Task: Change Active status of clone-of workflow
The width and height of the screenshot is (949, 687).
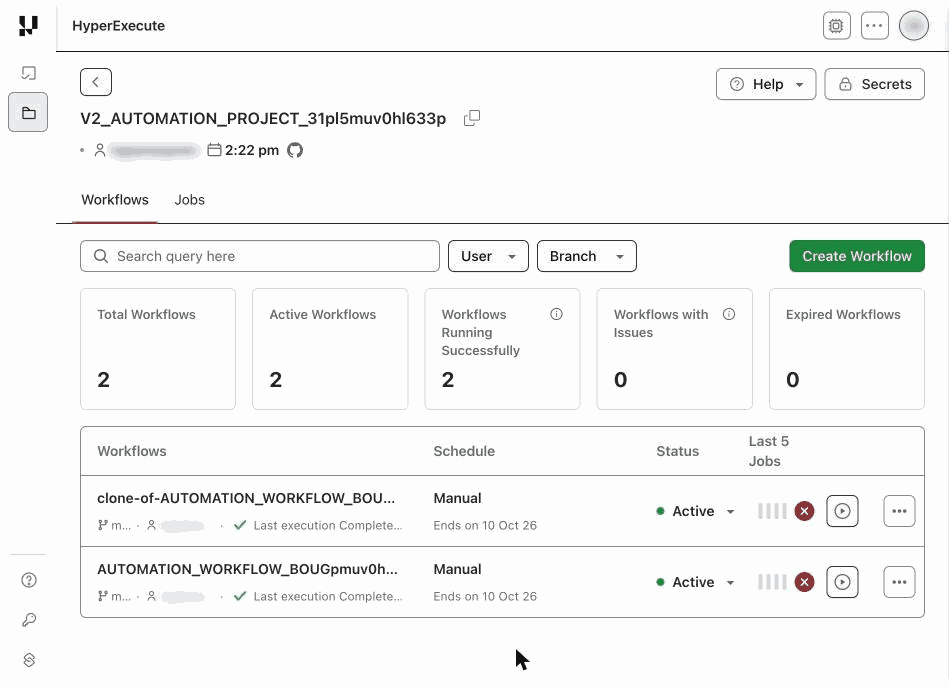Action: point(696,511)
